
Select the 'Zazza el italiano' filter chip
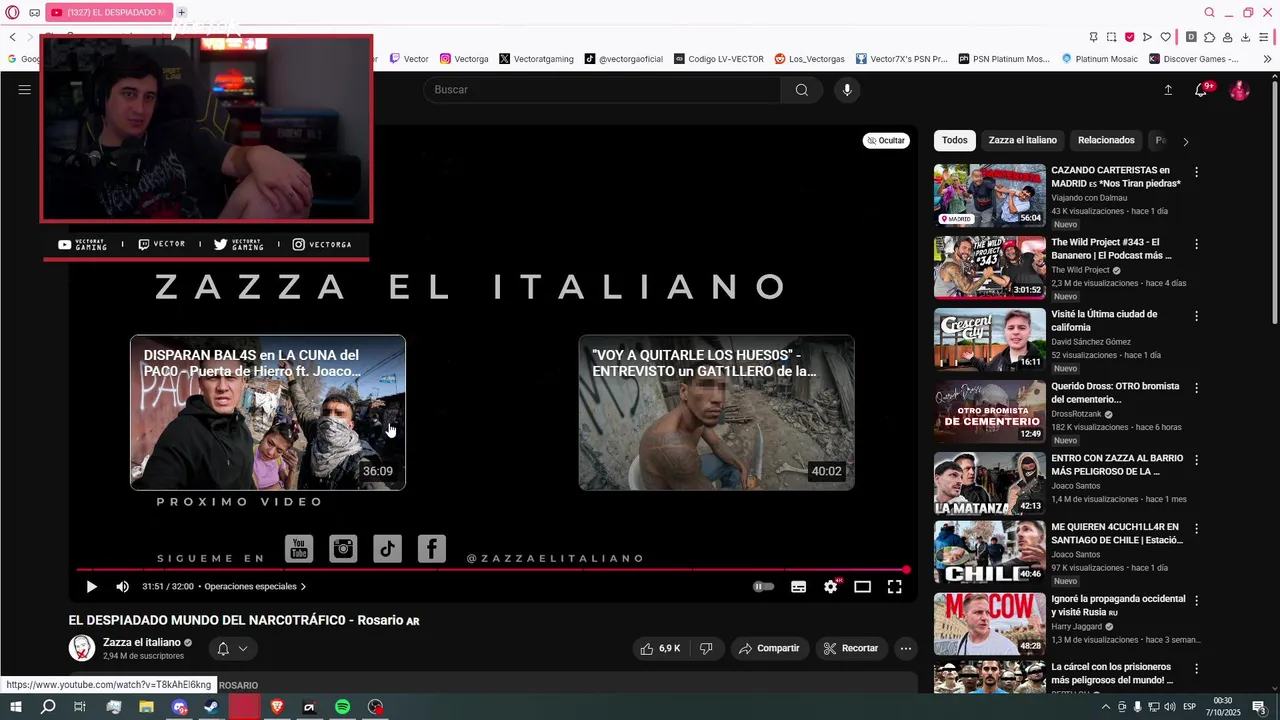1022,140
